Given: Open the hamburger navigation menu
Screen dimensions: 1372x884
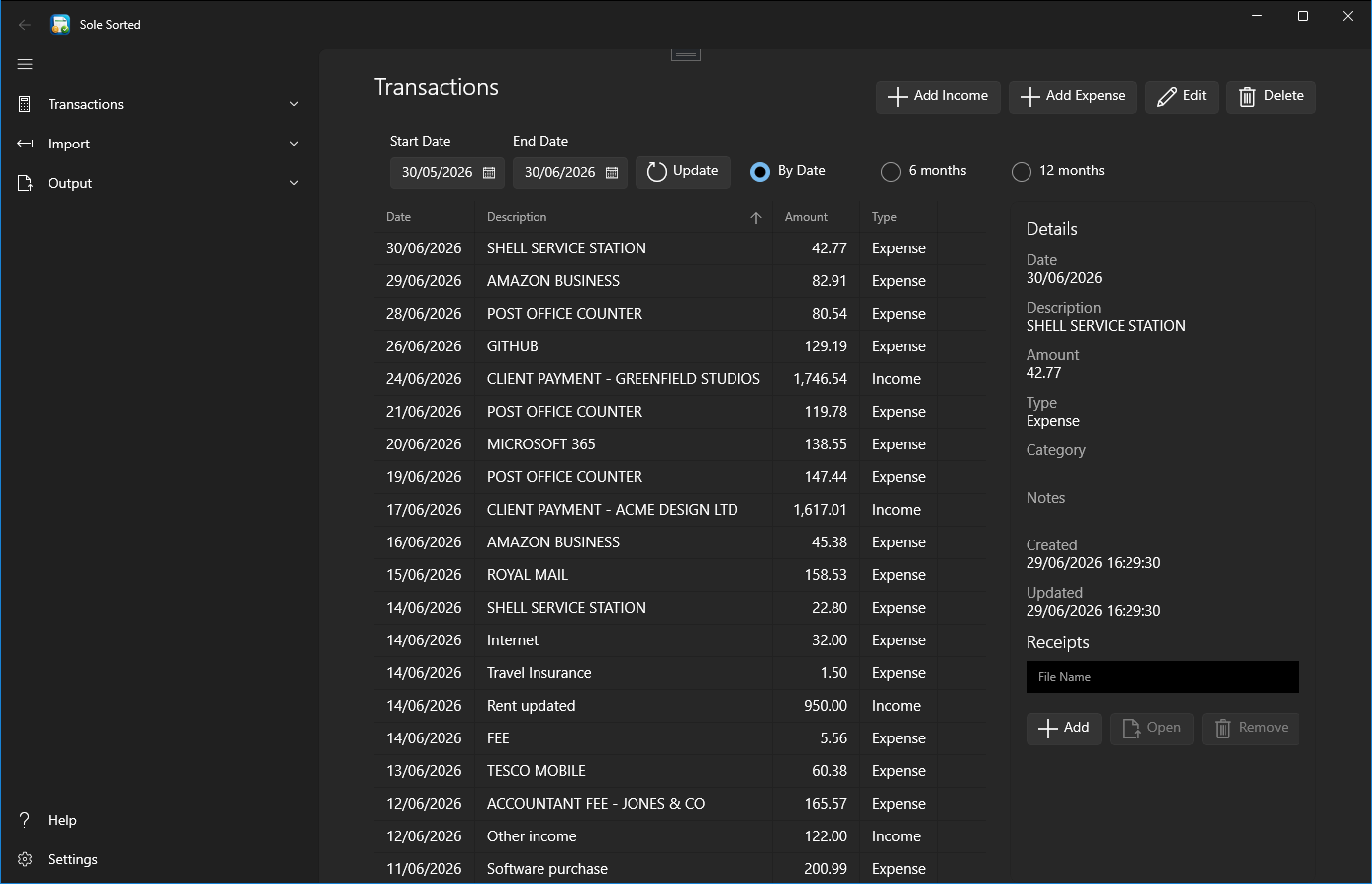Looking at the screenshot, I should (x=25, y=64).
